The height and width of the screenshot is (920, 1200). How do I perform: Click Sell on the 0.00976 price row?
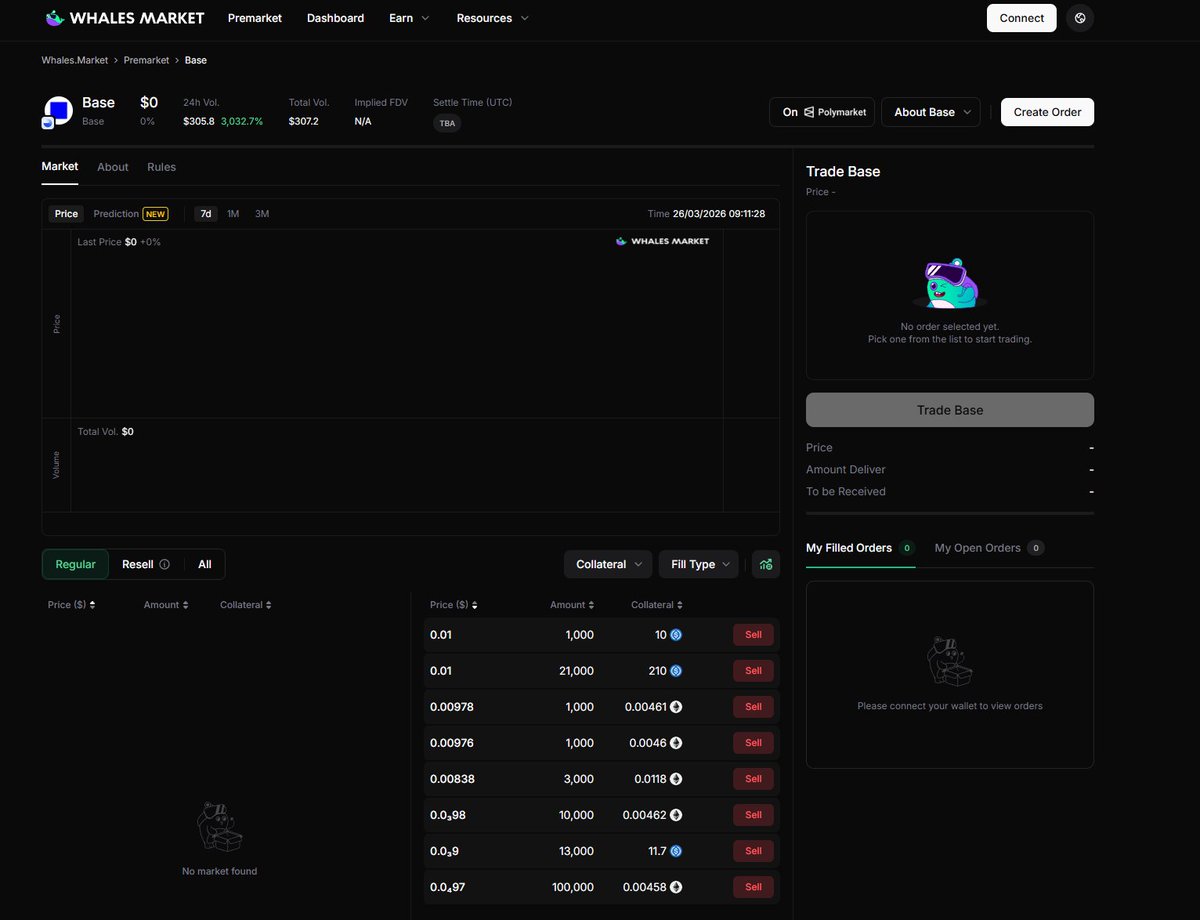click(753, 743)
